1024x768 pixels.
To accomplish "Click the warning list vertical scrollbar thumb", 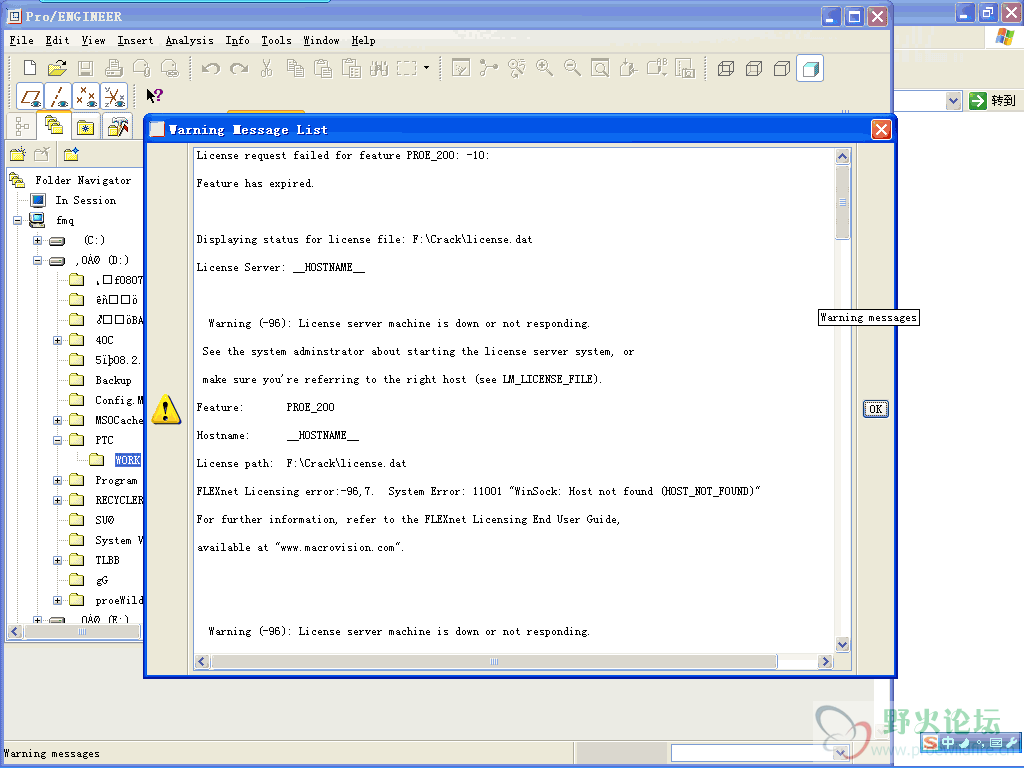I will coord(842,202).
